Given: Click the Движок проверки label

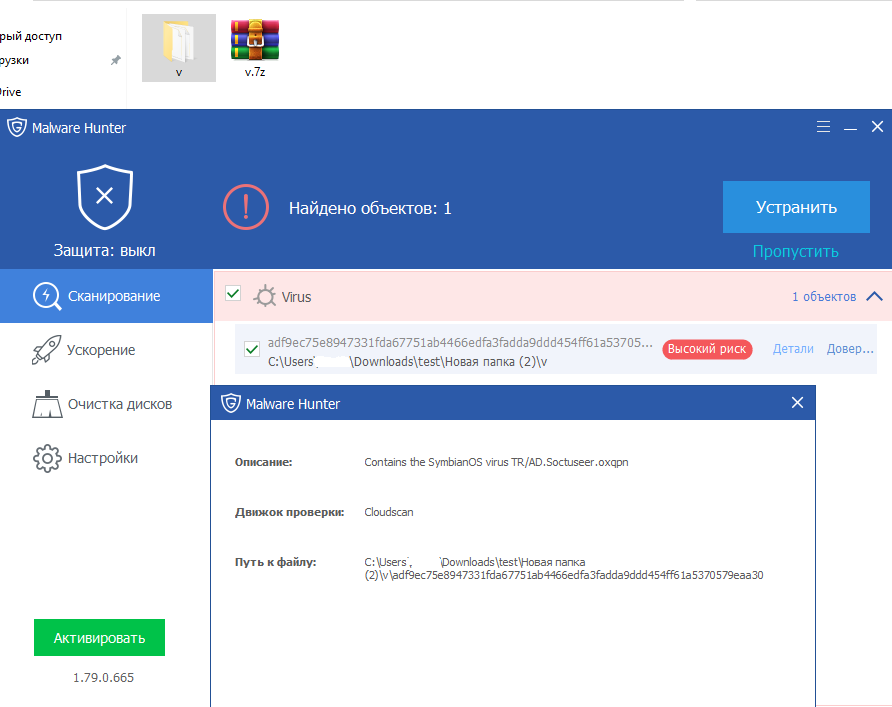Looking at the screenshot, I should [290, 512].
